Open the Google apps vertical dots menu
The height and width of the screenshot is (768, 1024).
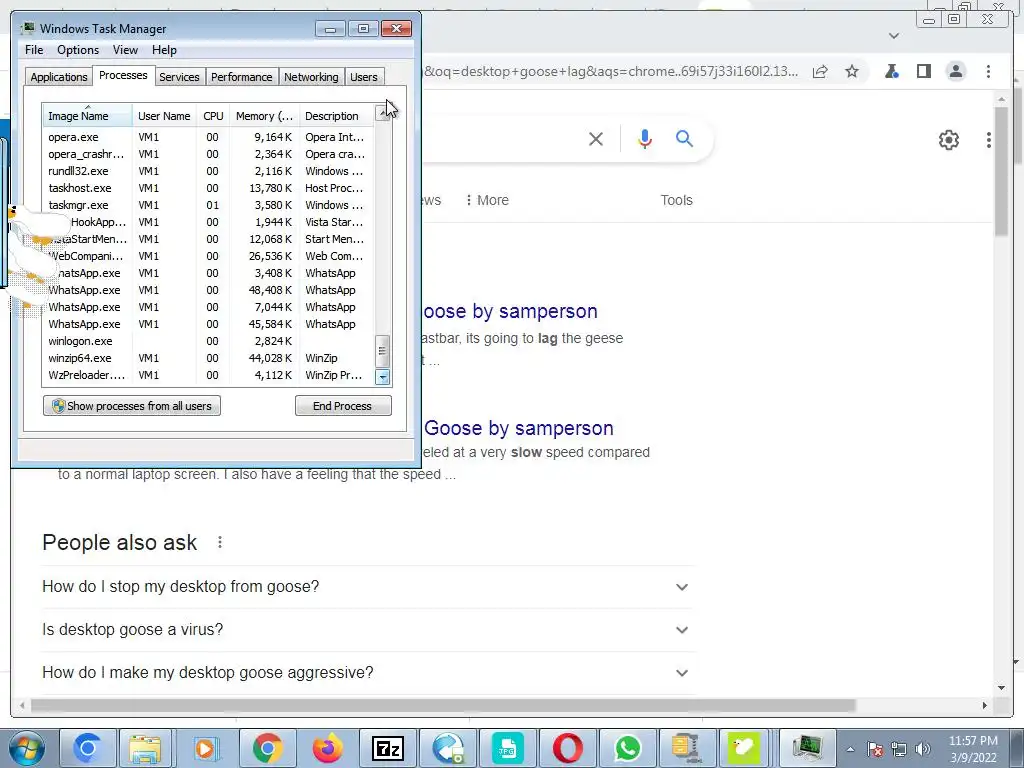coord(989,140)
